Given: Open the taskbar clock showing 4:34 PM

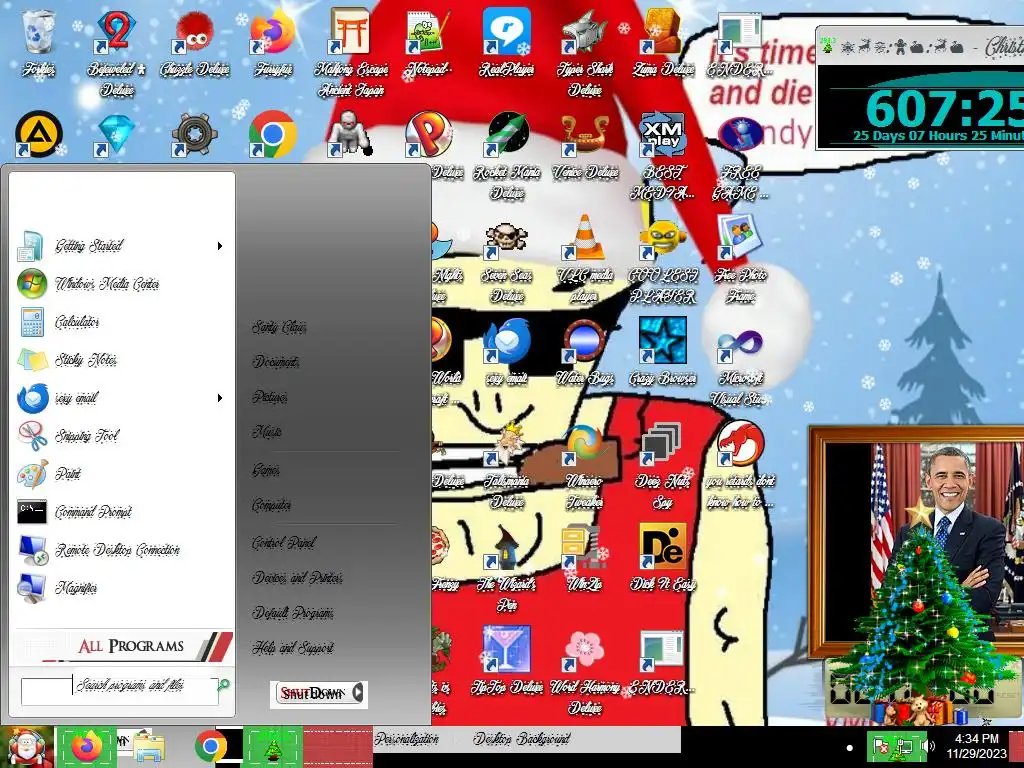Looking at the screenshot, I should pyautogui.click(x=976, y=746).
